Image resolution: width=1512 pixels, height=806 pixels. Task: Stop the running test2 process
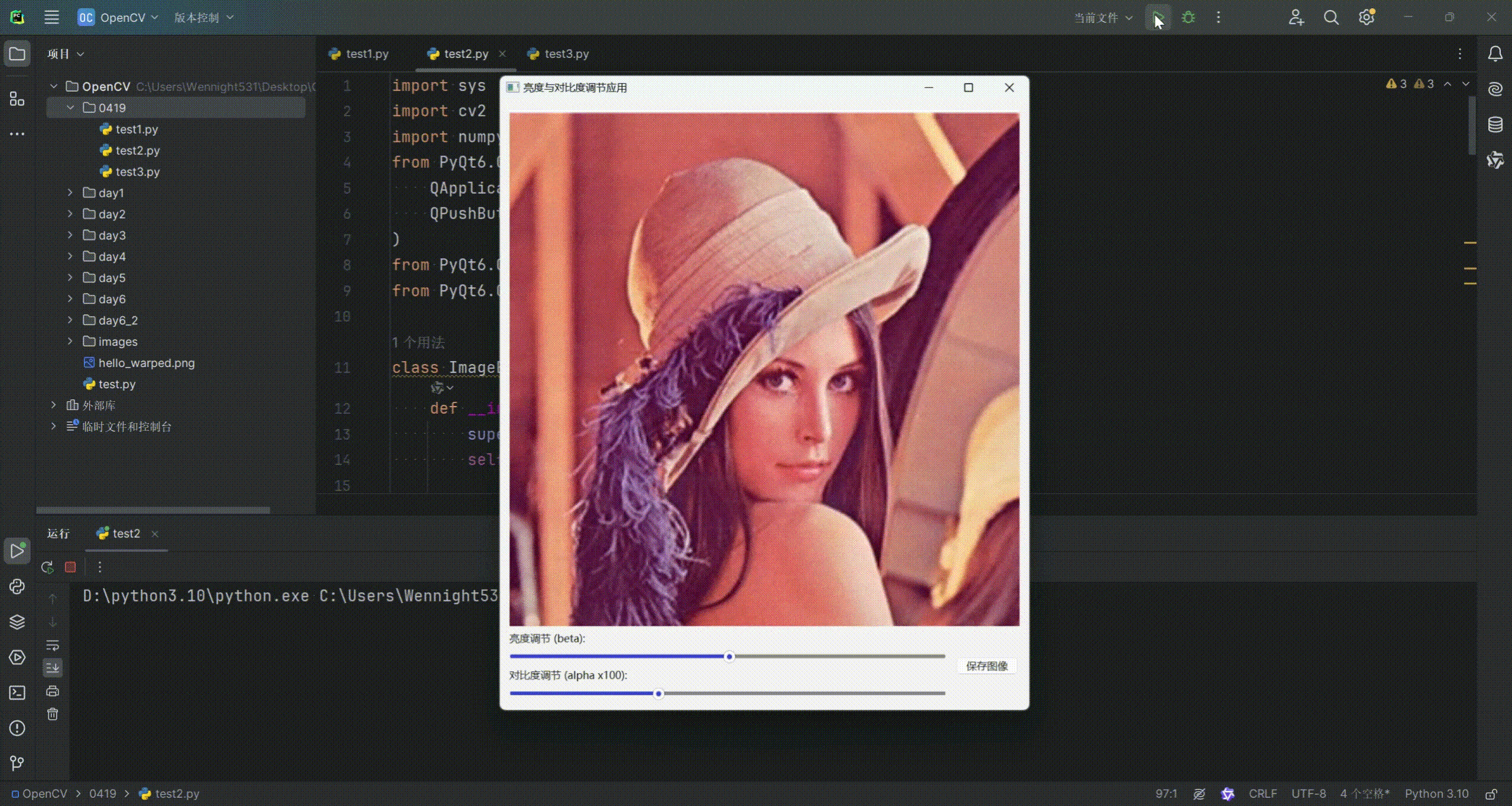pyautogui.click(x=70, y=567)
